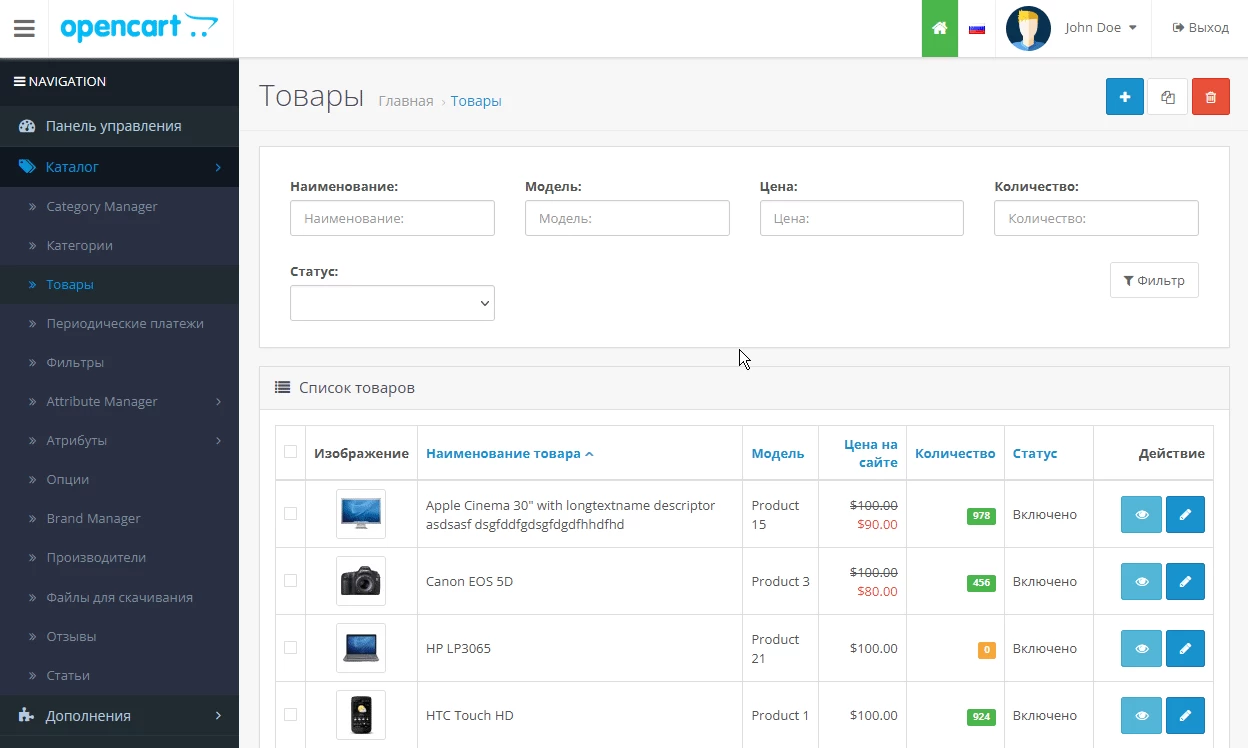Click the HTC Touch HD phone thumbnail
1248x748 pixels.
[361, 715]
